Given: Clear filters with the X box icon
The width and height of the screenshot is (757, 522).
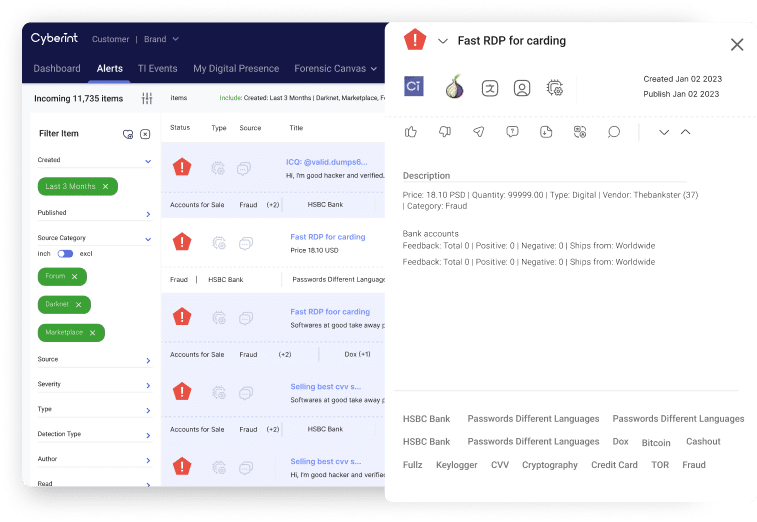Looking at the screenshot, I should point(145,134).
